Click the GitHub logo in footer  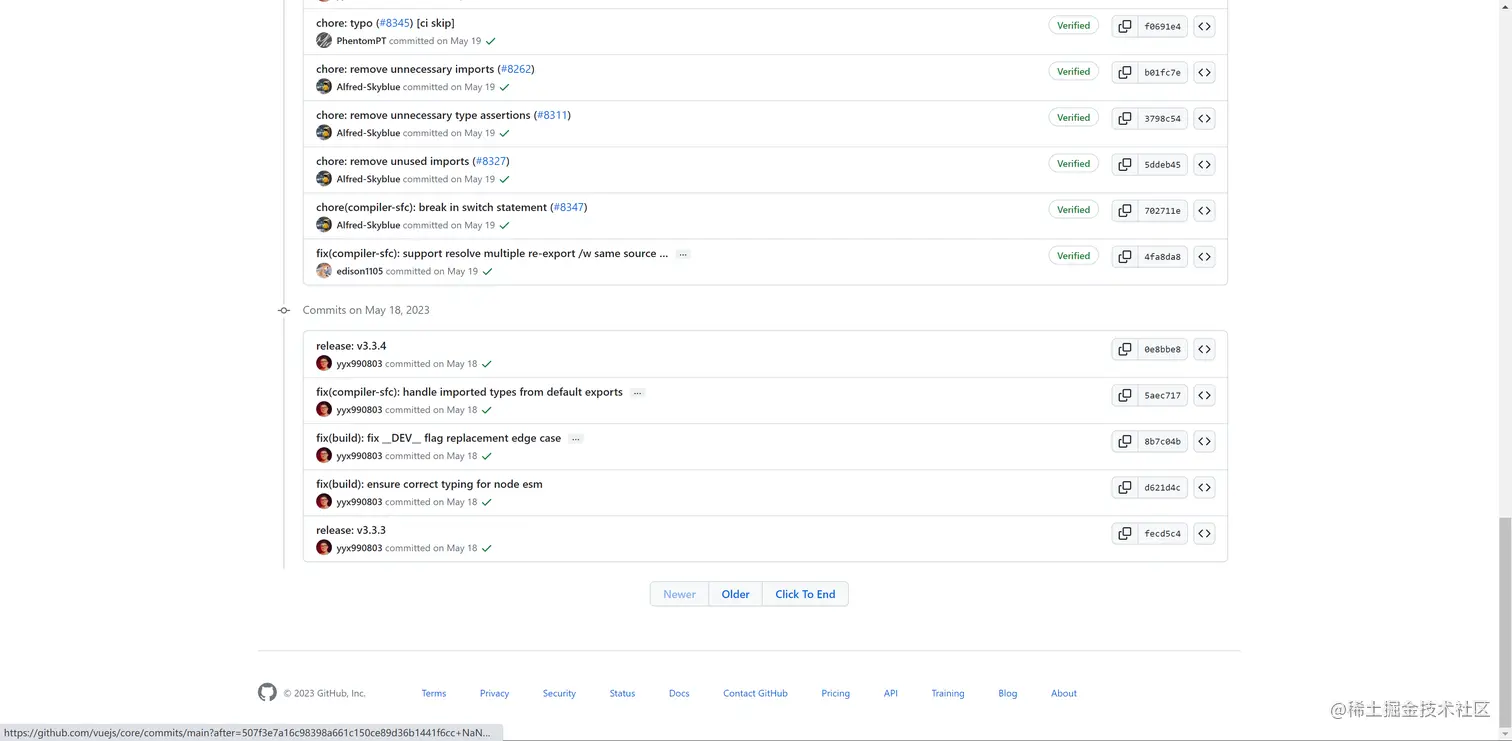(267, 692)
